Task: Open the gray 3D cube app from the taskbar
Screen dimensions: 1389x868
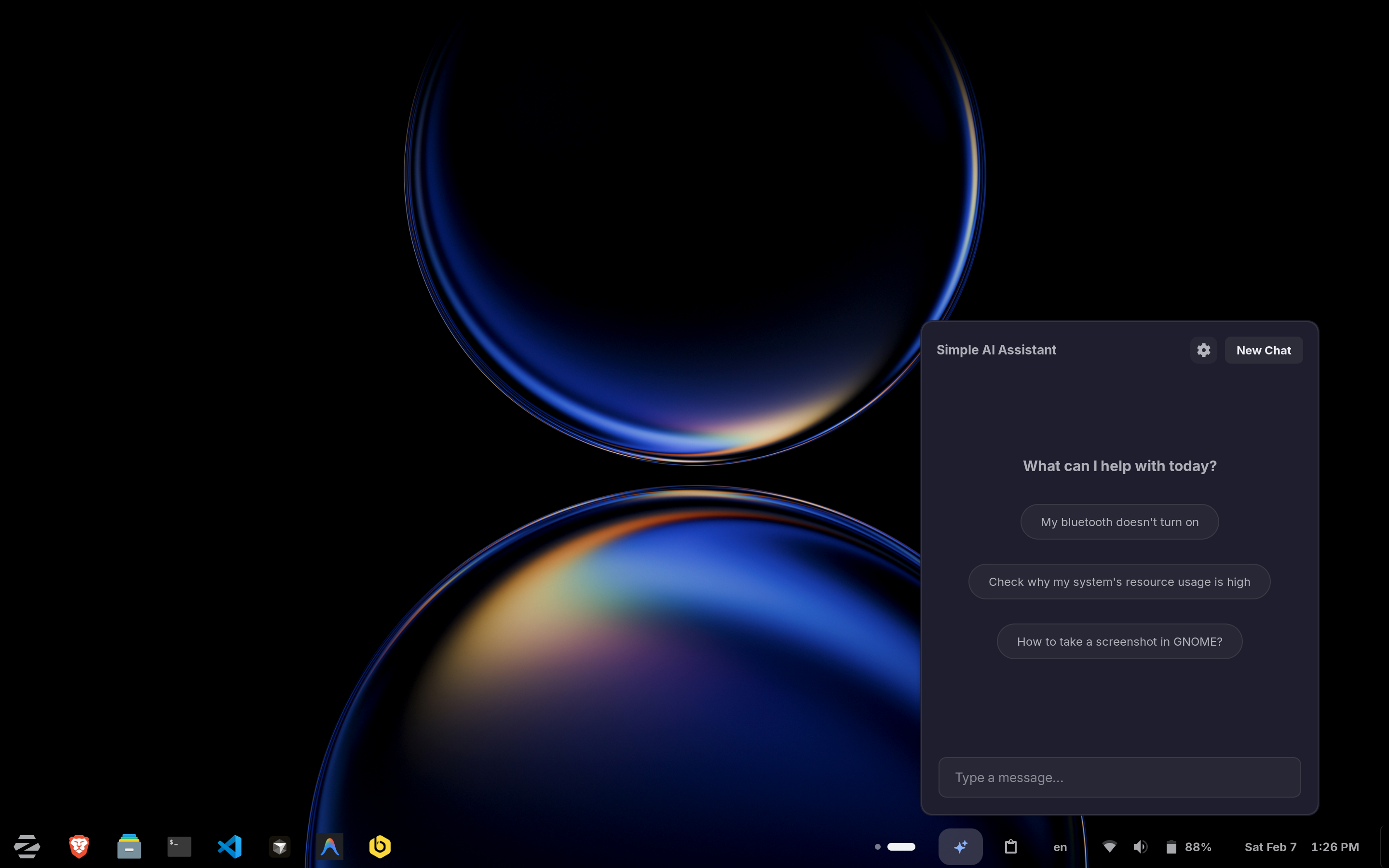Action: (280, 846)
